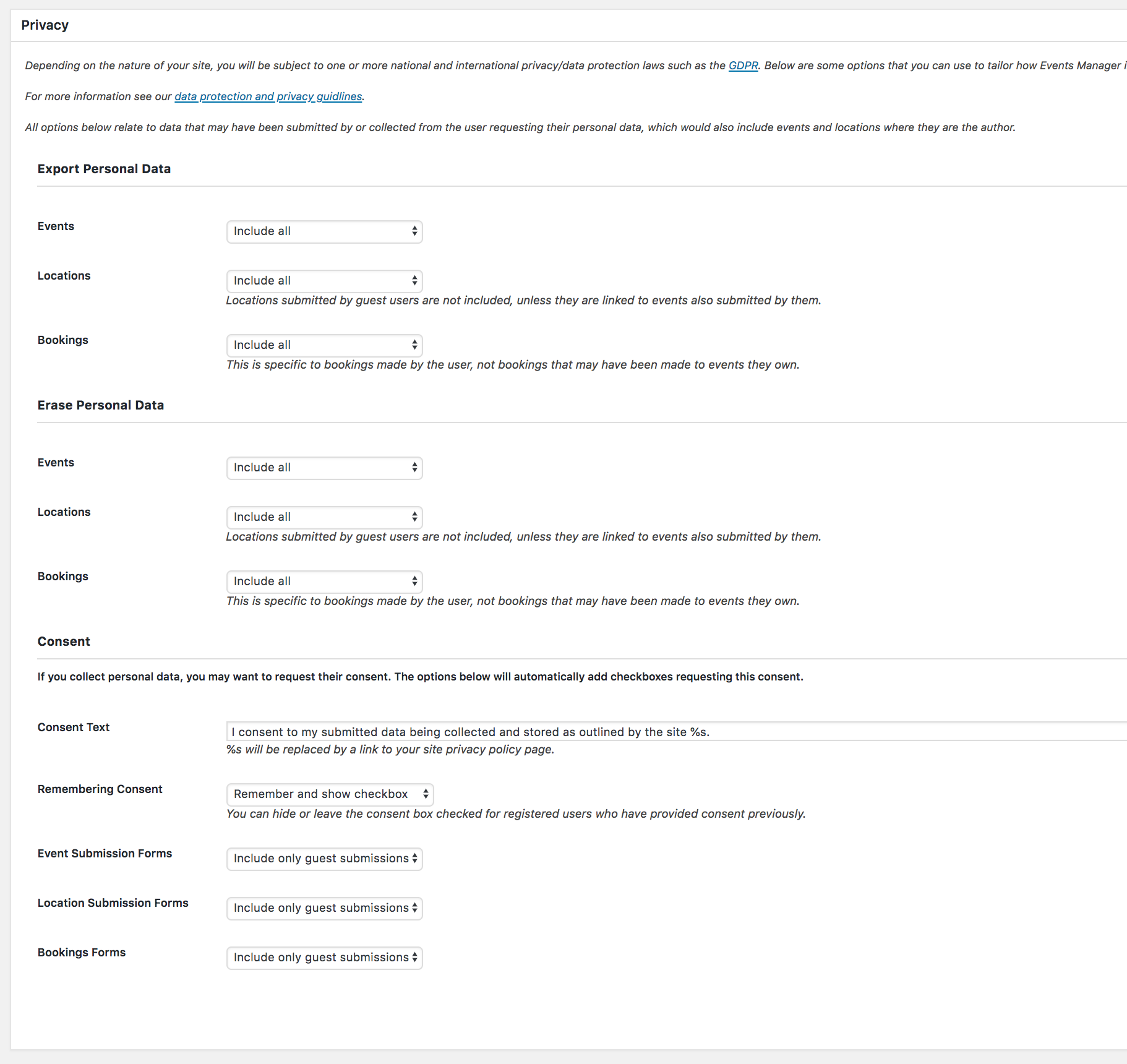This screenshot has height=1064, width=1127.
Task: Click the Event Submission Forms label
Action: [x=105, y=854]
